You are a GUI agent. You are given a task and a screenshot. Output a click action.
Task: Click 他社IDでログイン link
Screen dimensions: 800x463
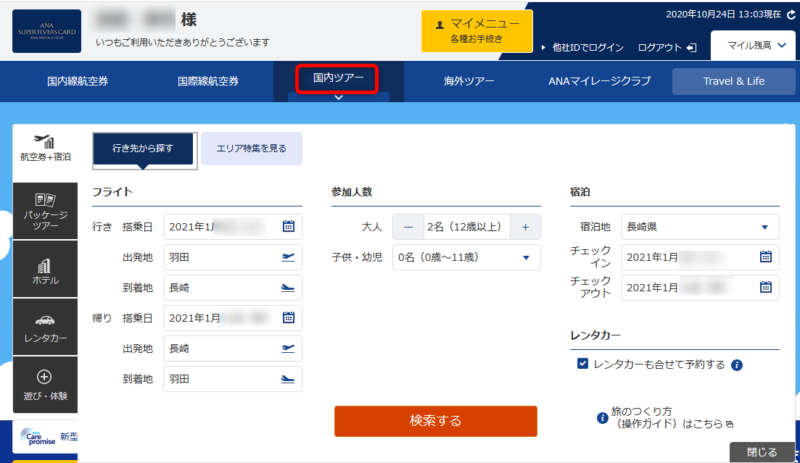583,47
